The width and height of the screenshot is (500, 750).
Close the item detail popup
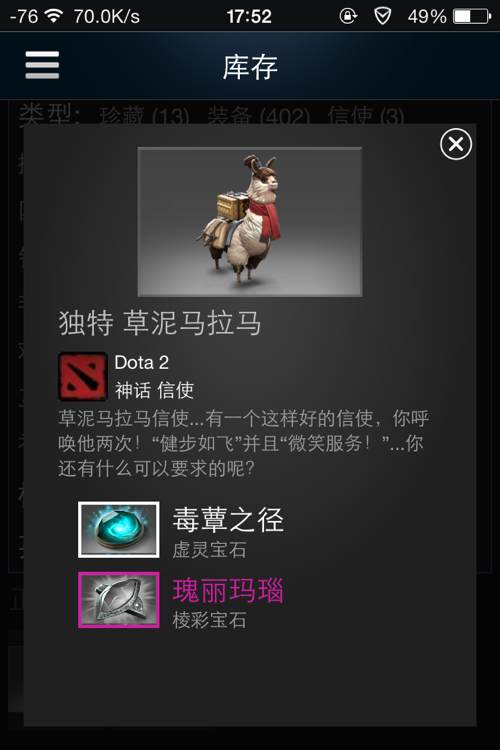(456, 144)
